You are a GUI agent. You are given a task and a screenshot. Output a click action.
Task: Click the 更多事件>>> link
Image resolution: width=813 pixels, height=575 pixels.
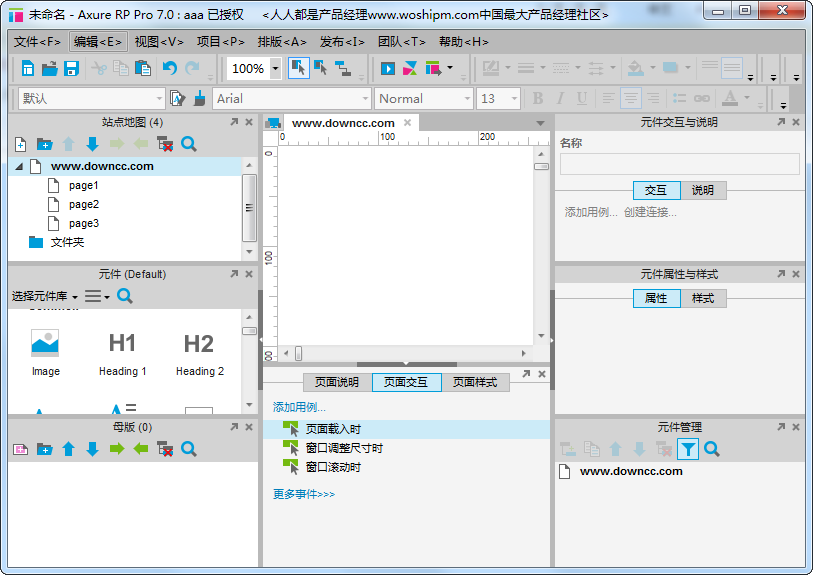(x=304, y=494)
